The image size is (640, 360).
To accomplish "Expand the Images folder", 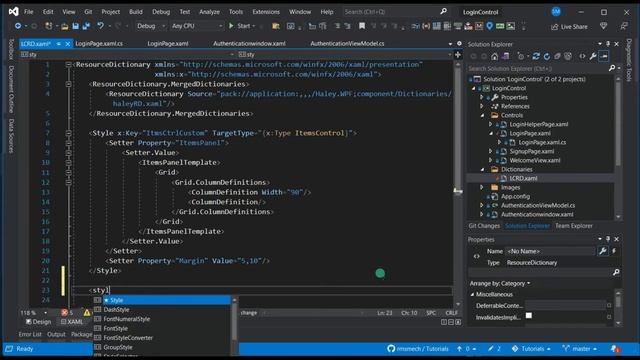I will tap(482, 187).
